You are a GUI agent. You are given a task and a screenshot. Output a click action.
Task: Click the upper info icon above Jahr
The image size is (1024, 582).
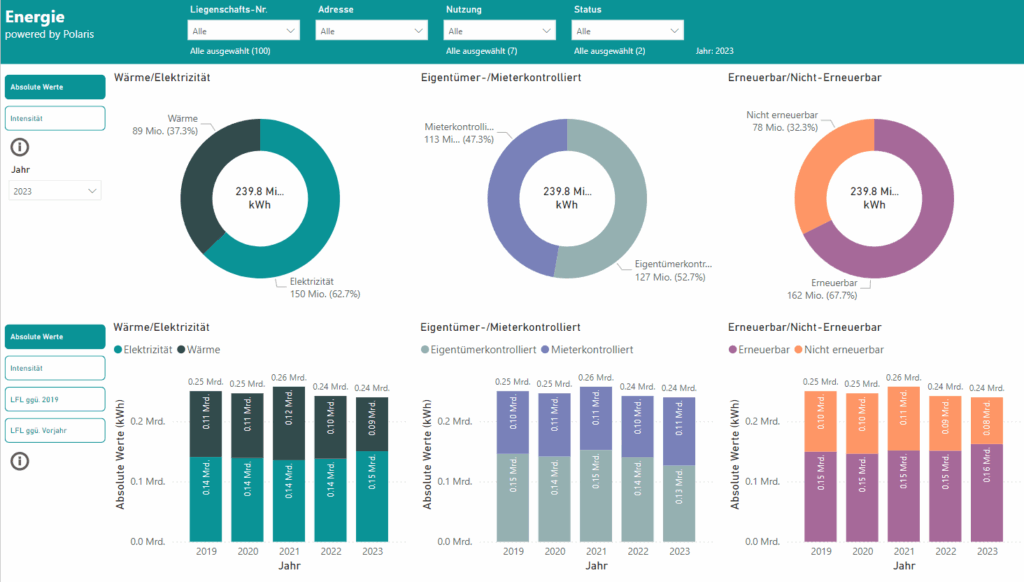coord(18,148)
